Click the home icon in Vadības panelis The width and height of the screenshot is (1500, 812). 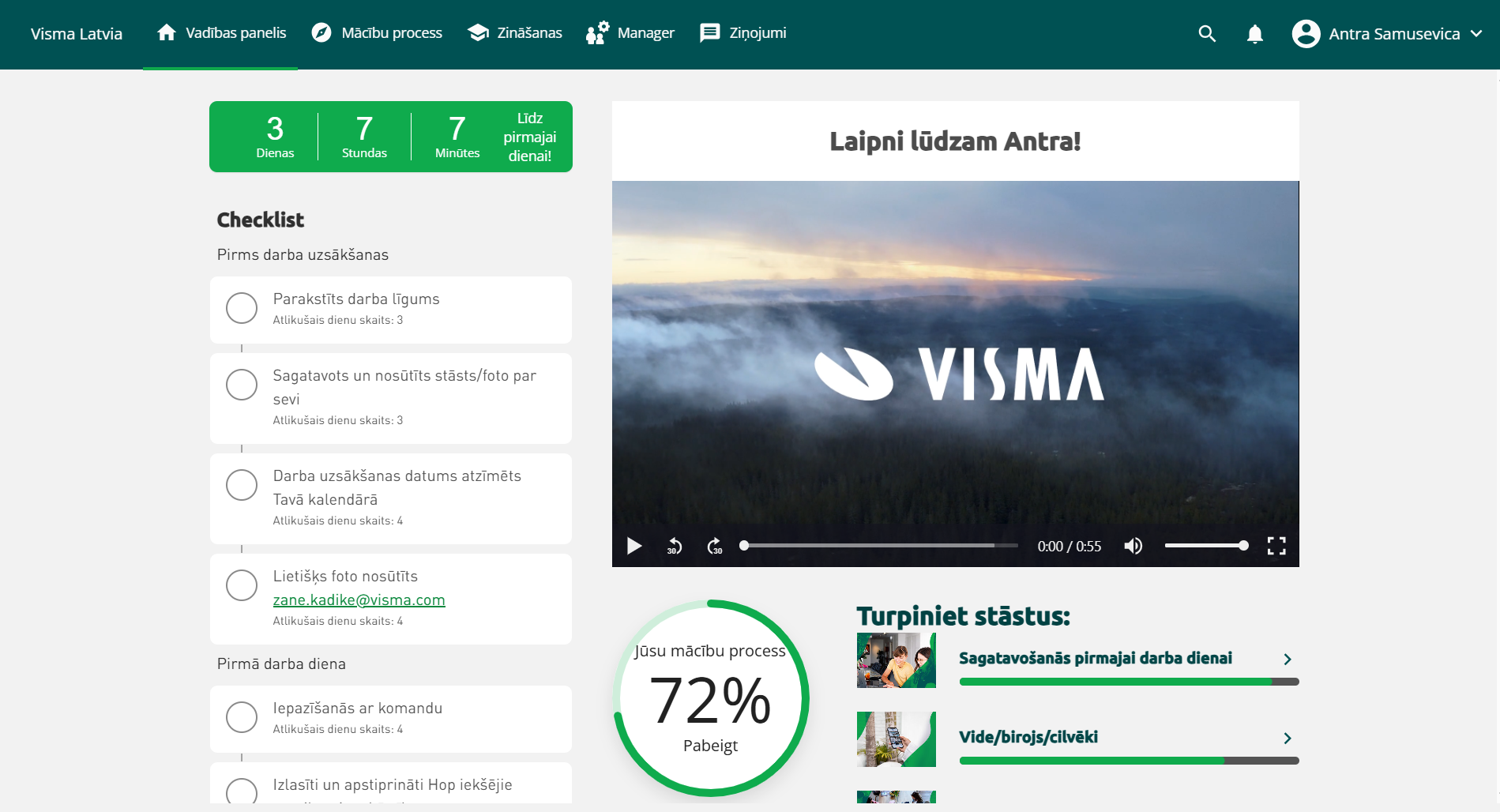coord(166,32)
